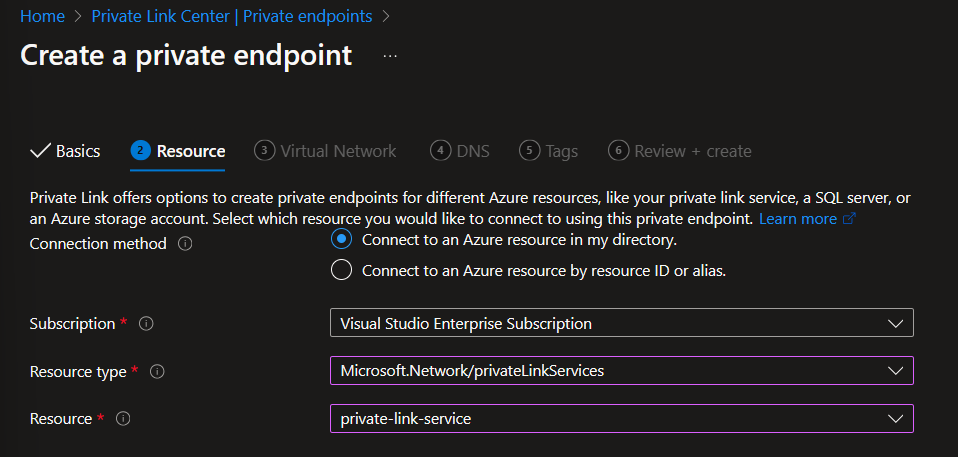Jump to the Review + create tab
Viewport: 958px width, 457px height.
pos(680,151)
